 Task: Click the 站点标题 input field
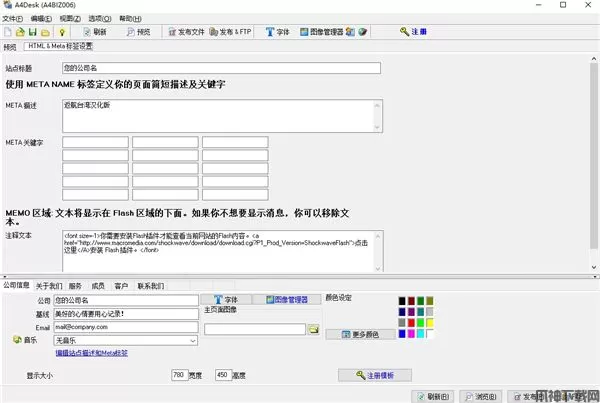point(221,68)
